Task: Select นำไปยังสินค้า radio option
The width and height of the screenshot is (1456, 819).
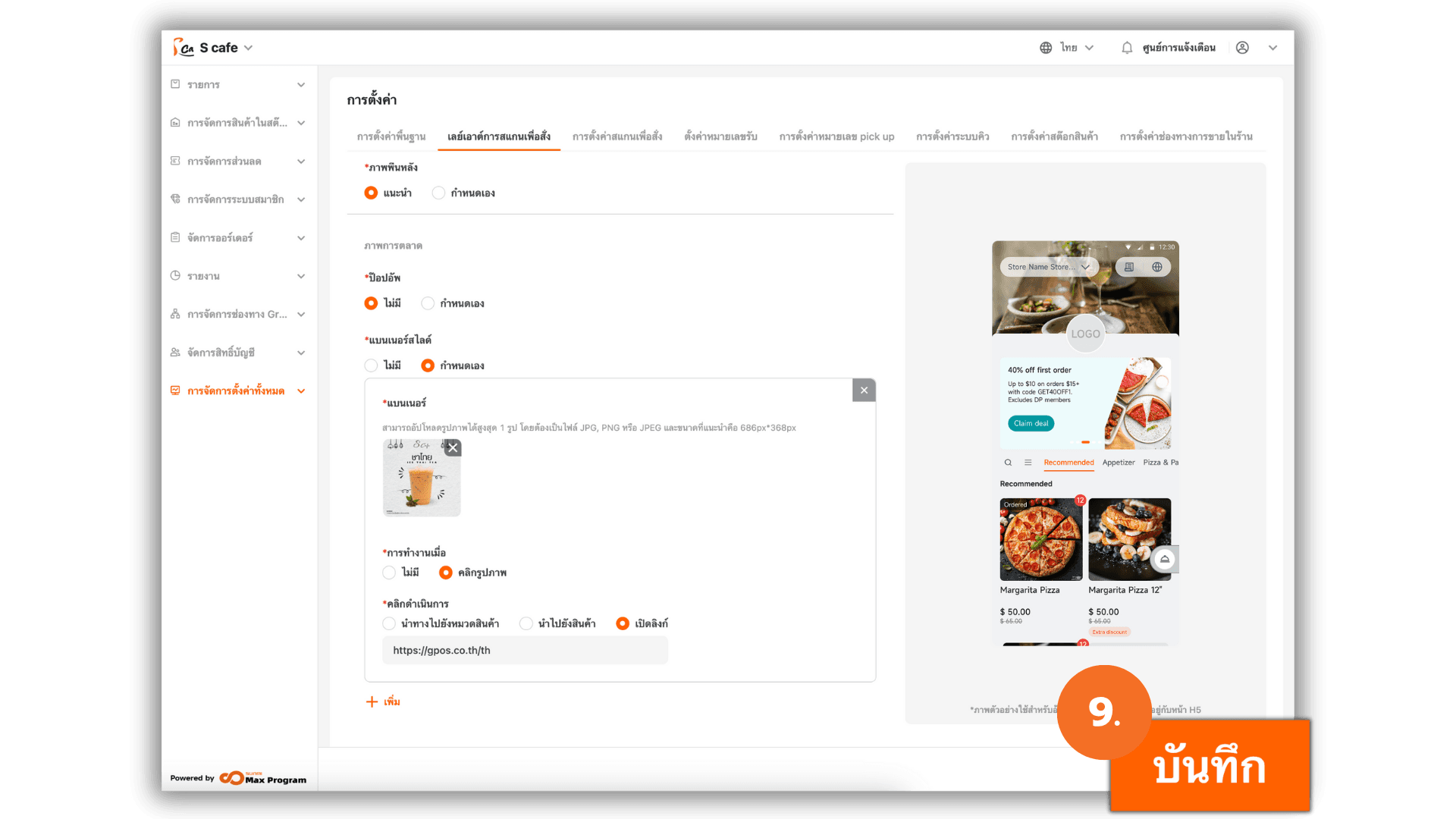Action: click(526, 623)
